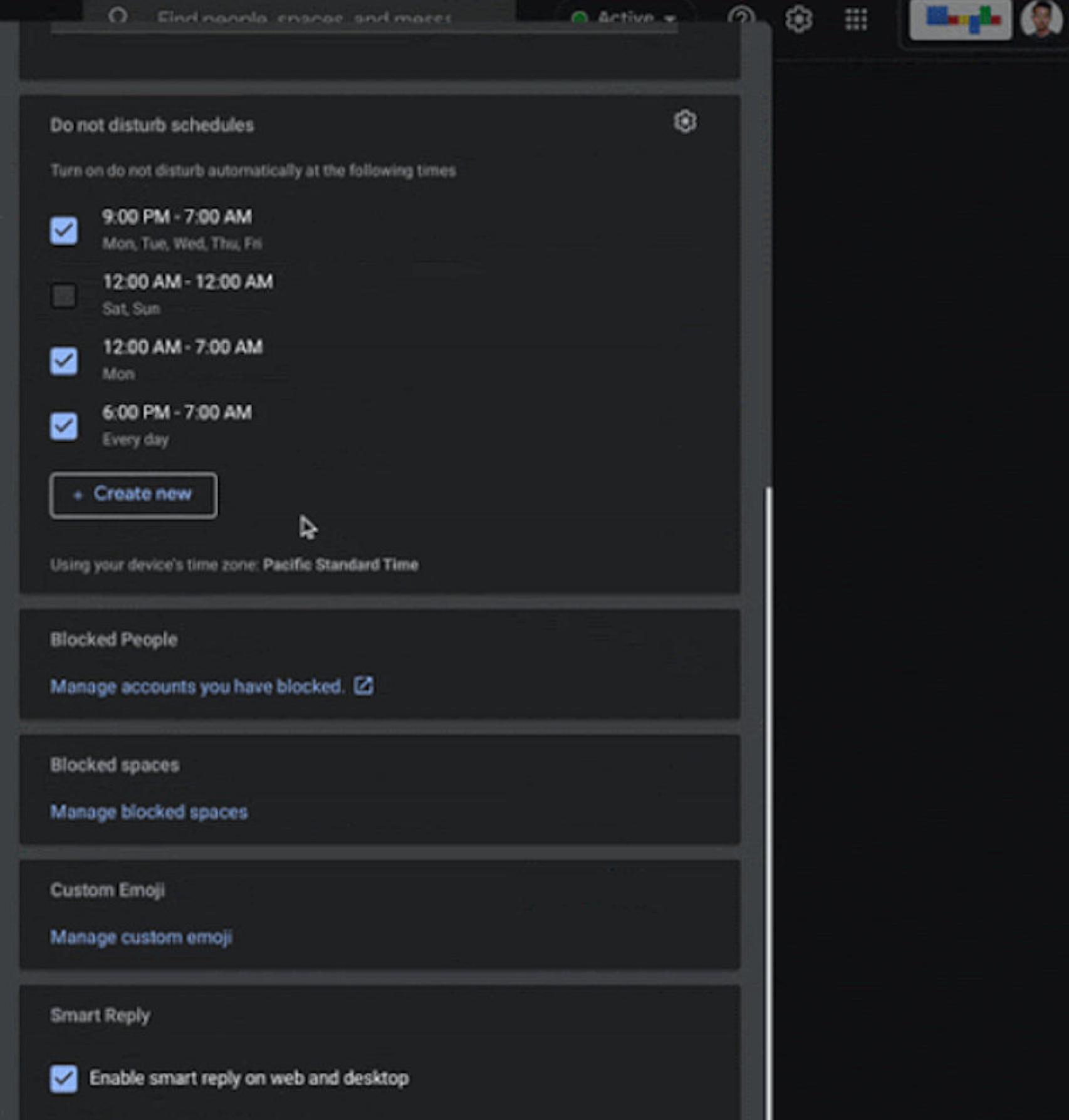The image size is (1069, 1120).
Task: Open Manage custom emoji
Action: 142,937
